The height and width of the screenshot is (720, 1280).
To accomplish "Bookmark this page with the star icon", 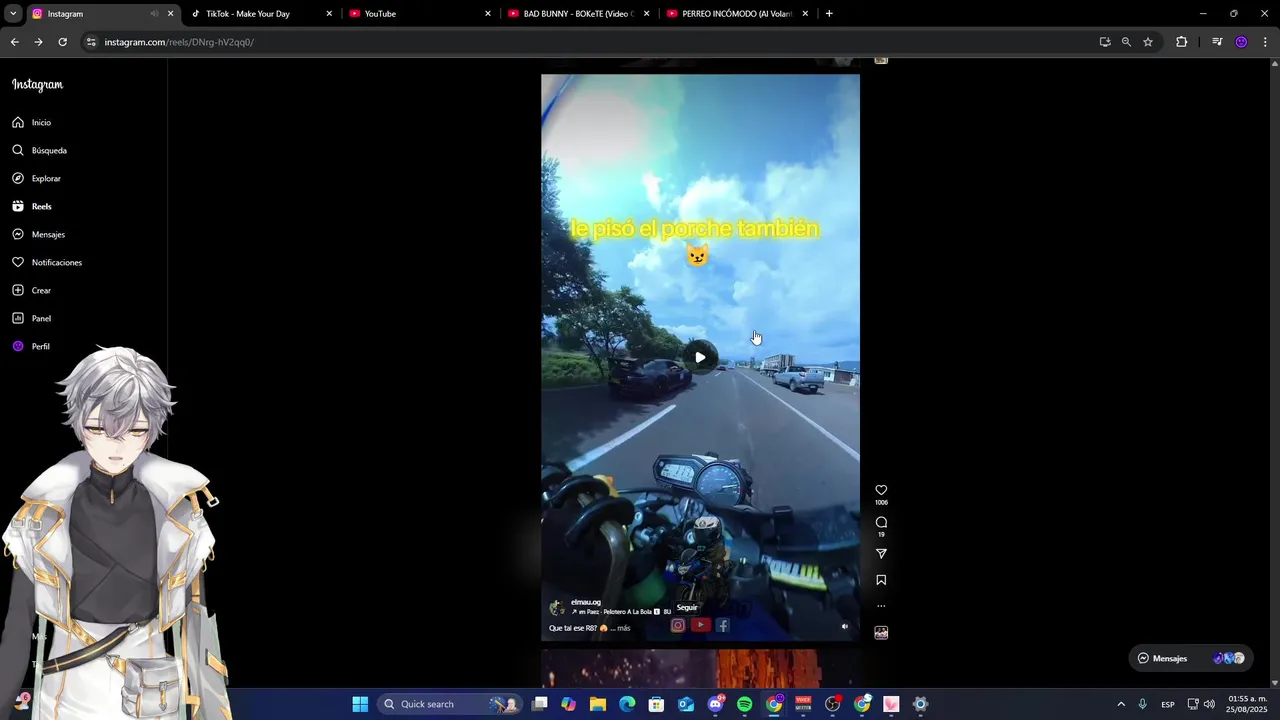I will [x=1148, y=42].
